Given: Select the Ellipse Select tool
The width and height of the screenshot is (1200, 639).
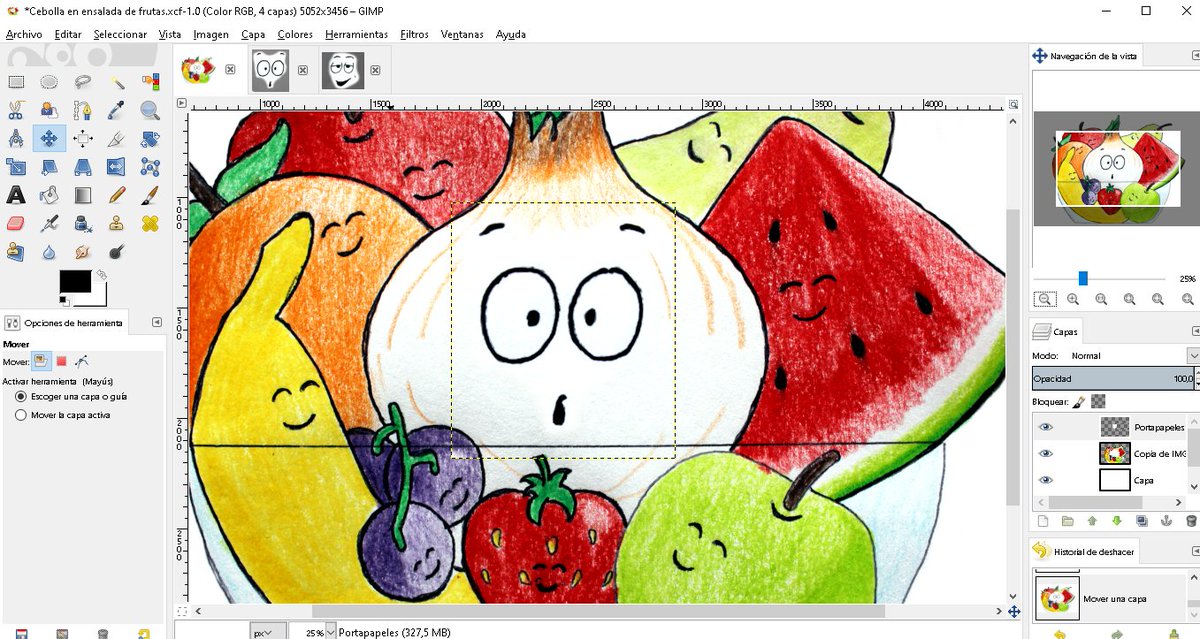Looking at the screenshot, I should 49,83.
